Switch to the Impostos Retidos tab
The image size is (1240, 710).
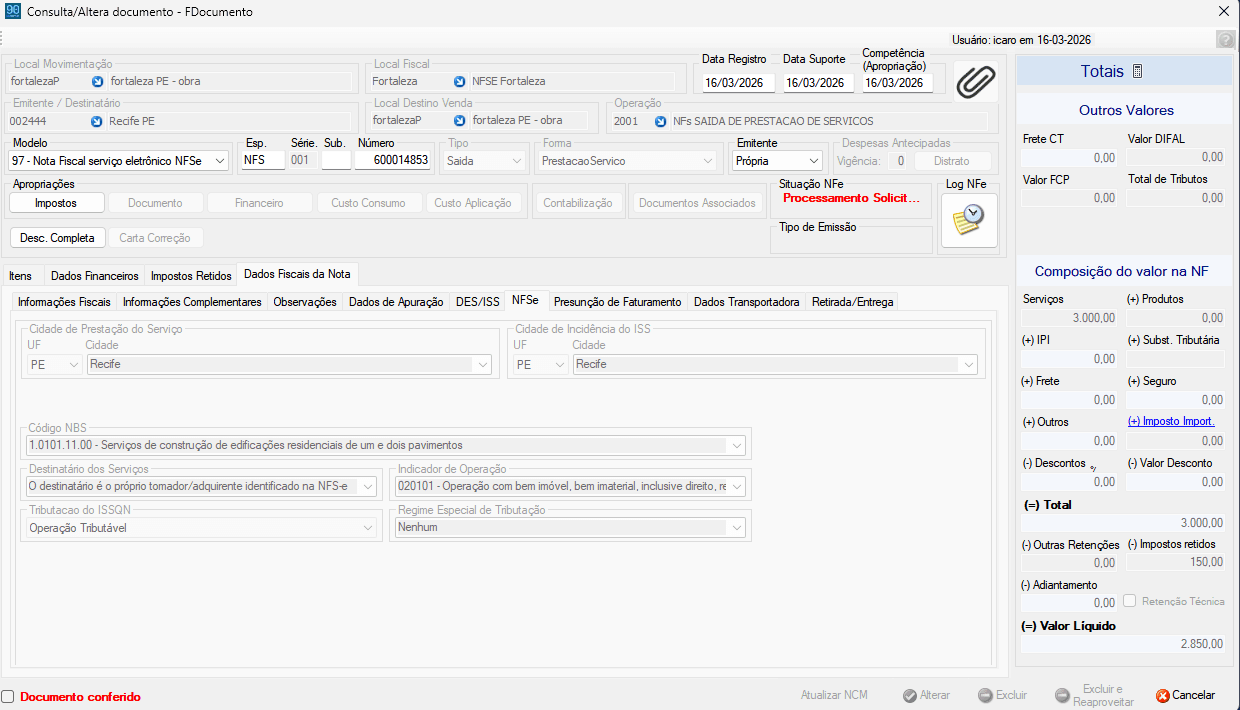[x=191, y=275]
